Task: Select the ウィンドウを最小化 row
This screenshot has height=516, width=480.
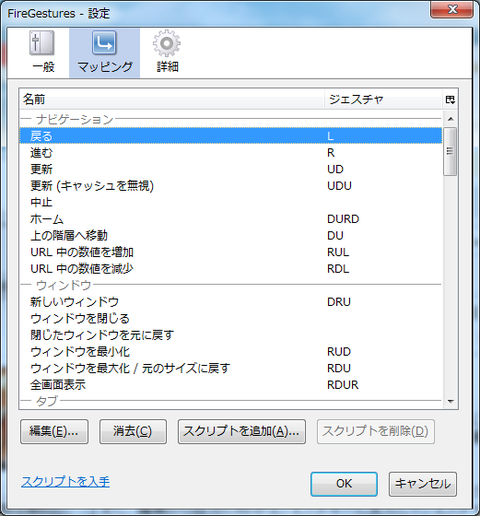Action: point(231,352)
